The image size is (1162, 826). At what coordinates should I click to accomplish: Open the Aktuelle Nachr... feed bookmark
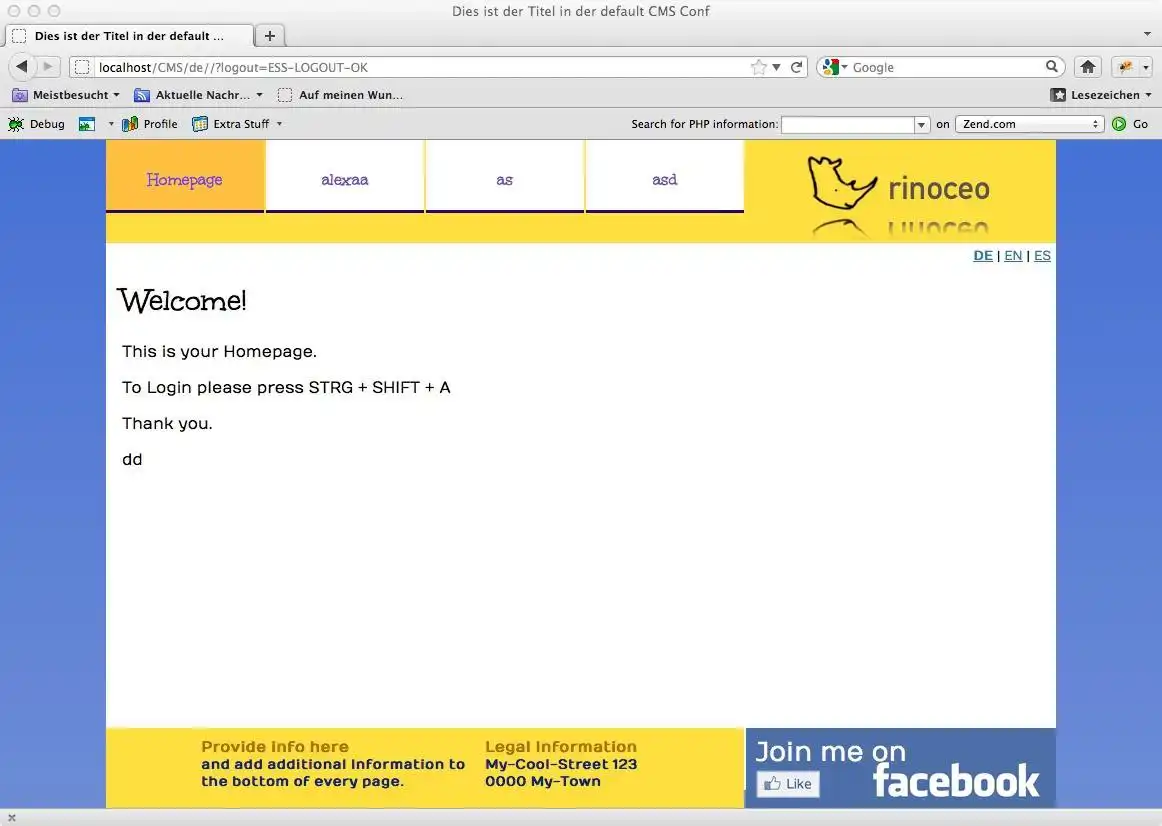click(198, 95)
